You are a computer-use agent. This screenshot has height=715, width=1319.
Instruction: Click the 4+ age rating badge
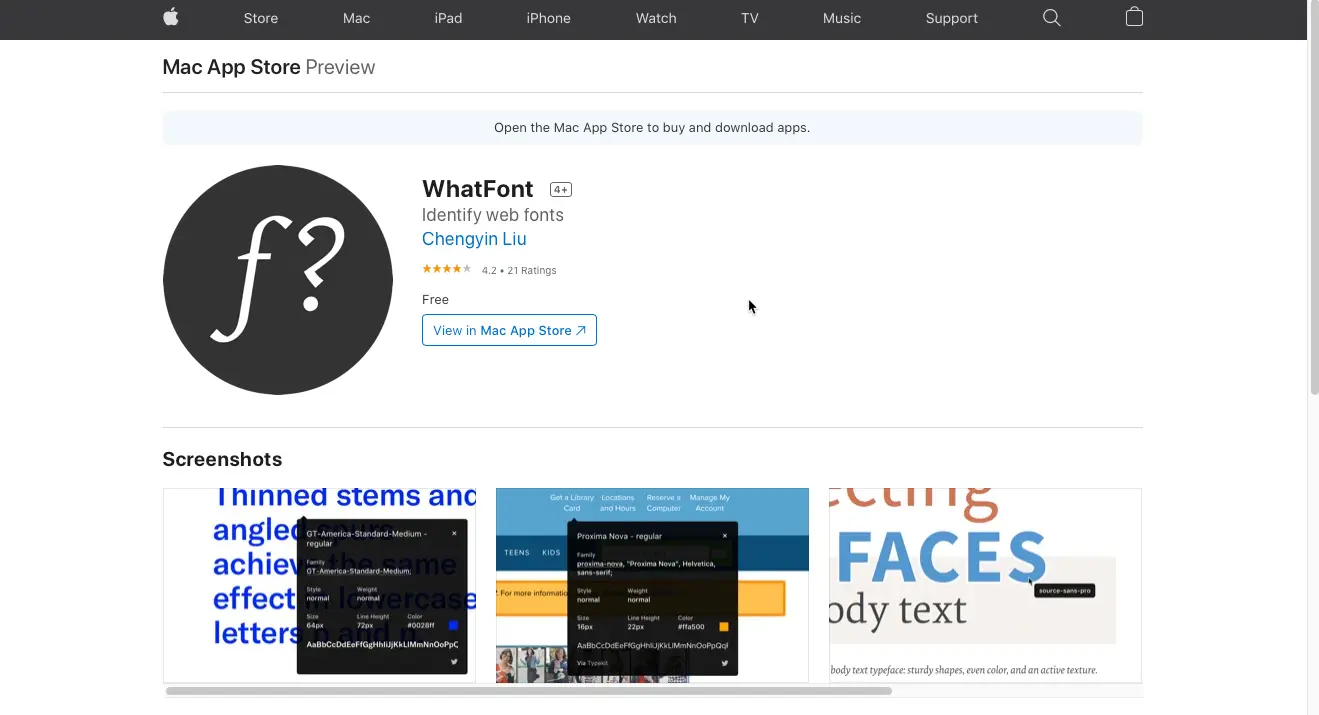click(561, 188)
